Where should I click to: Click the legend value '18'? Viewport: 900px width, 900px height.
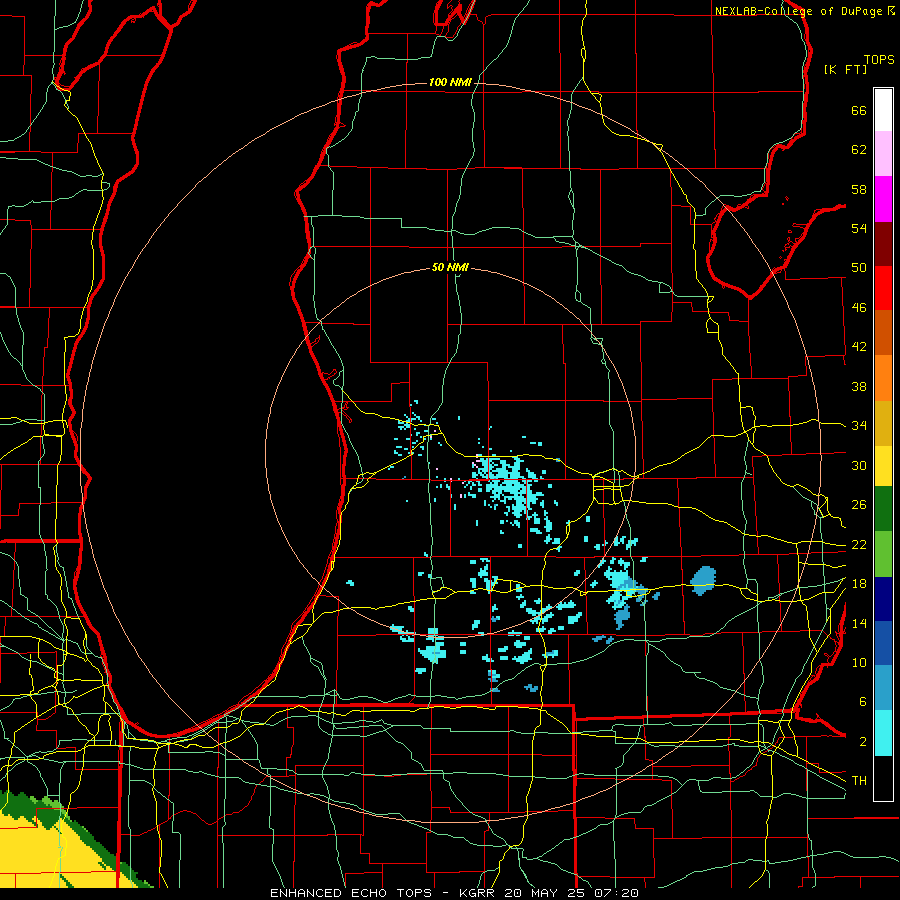point(859,584)
